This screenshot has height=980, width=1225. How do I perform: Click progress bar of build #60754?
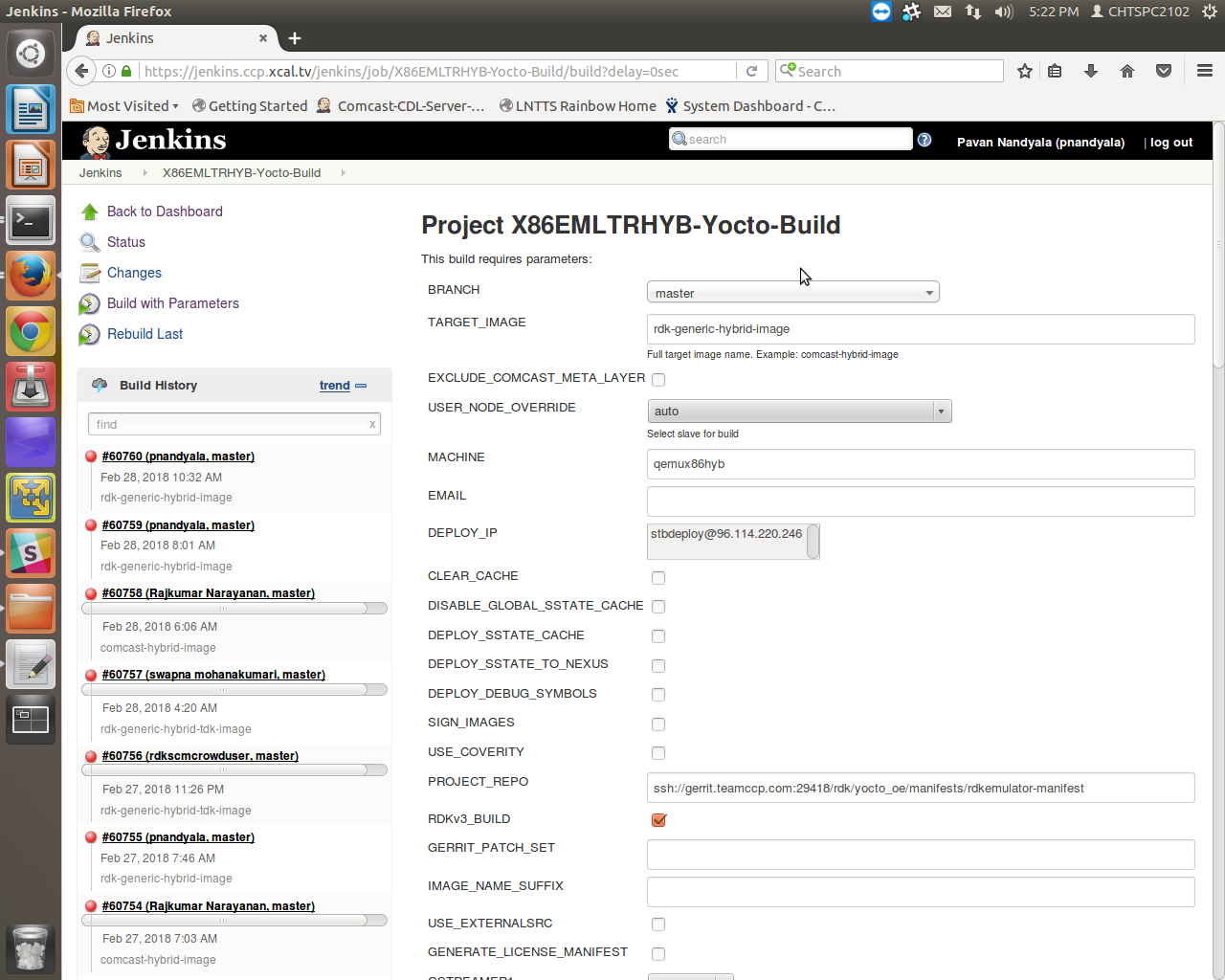[x=234, y=921]
